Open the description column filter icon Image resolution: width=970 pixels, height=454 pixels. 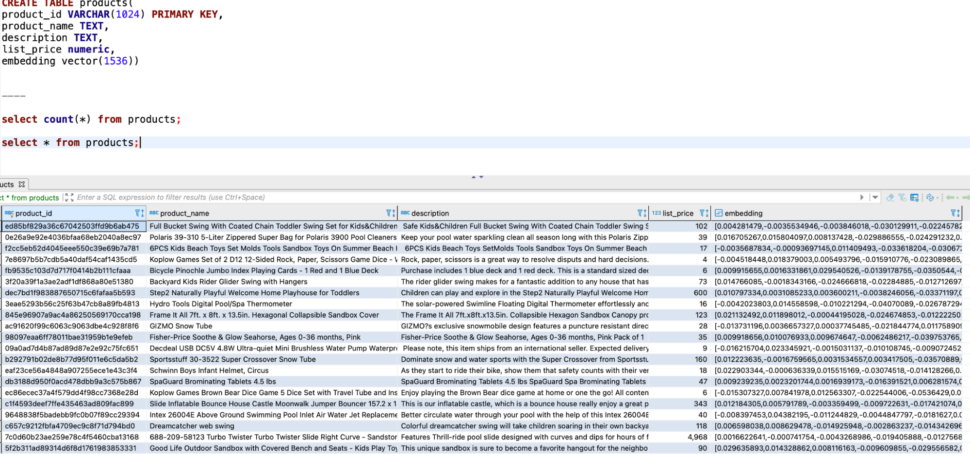click(641, 213)
